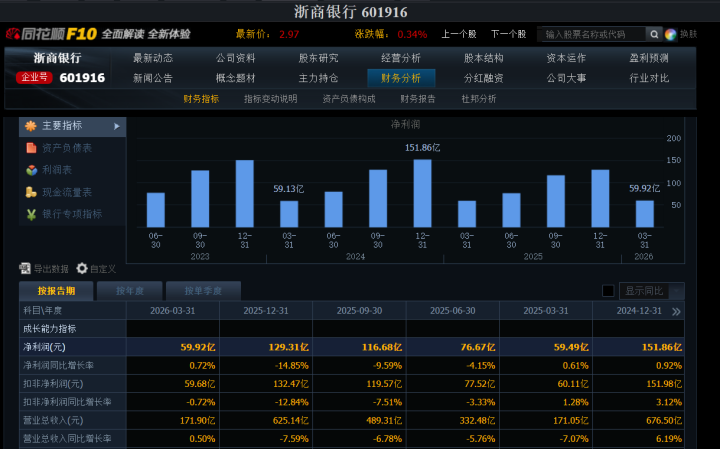Open 自定义 gear settings
The height and width of the screenshot is (449, 720).
pyautogui.click(x=82, y=268)
